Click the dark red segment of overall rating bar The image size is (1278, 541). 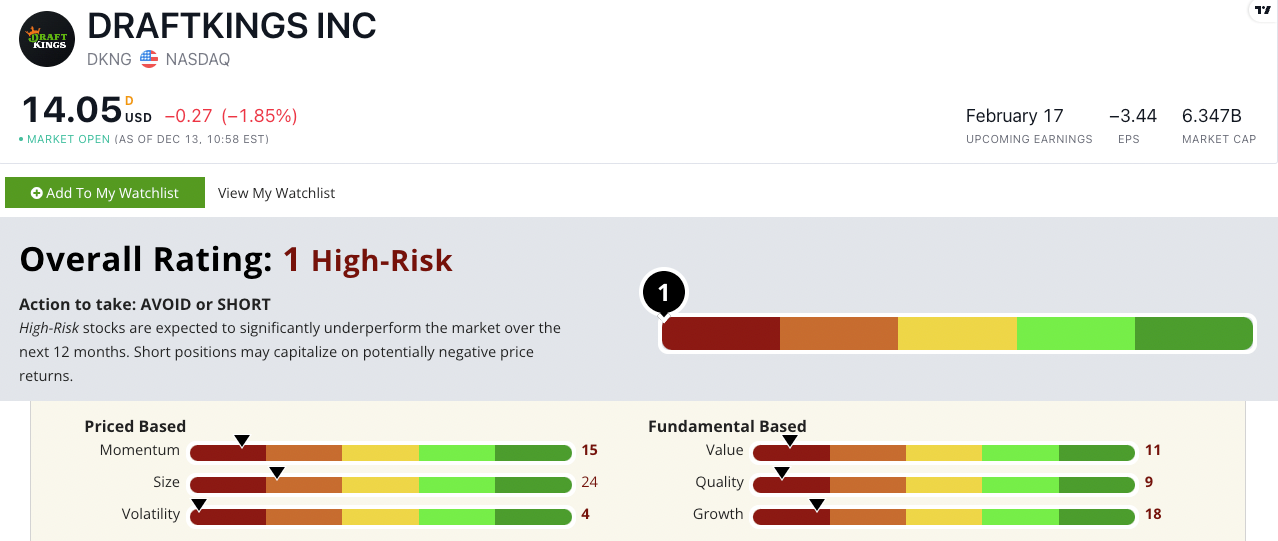tap(721, 334)
